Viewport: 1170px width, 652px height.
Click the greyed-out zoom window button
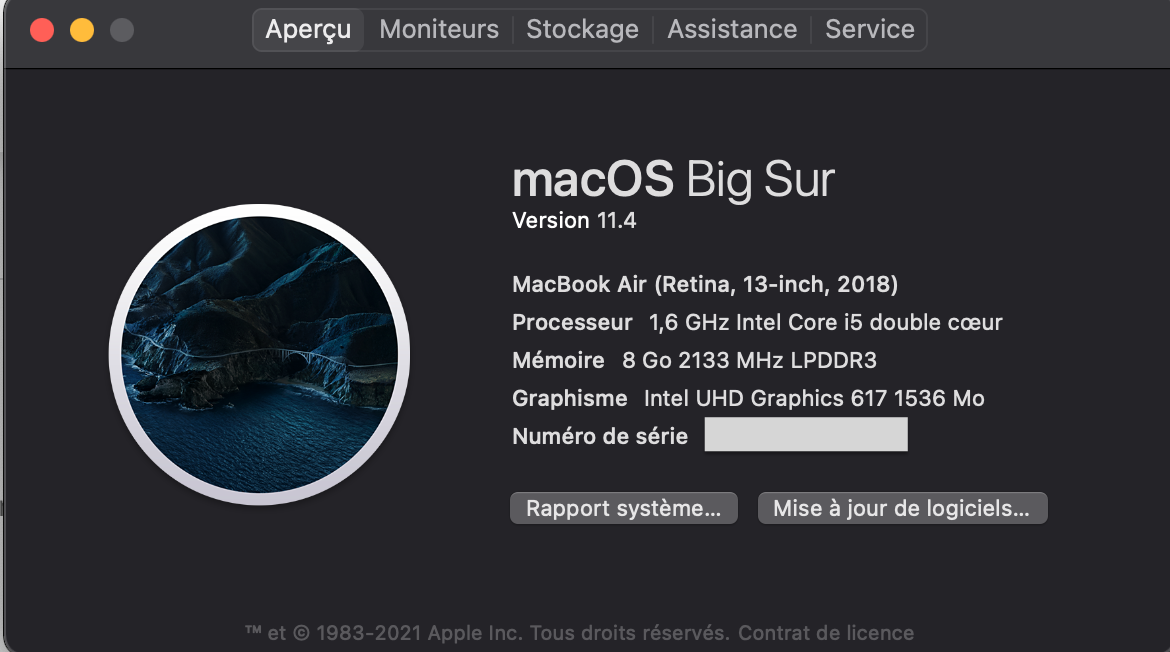(122, 30)
